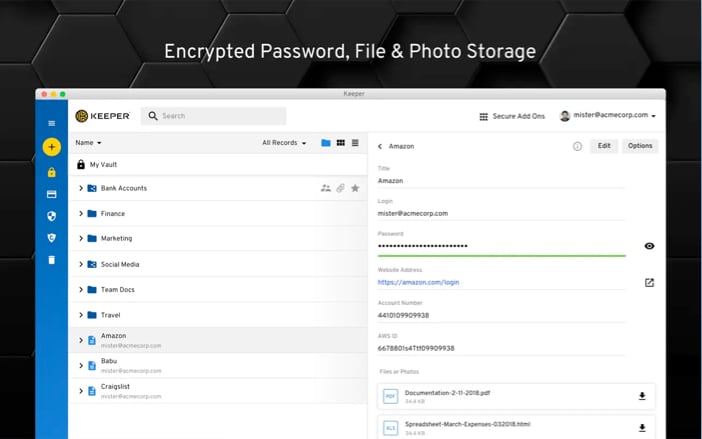Open the Payment Cards sidebar icon
This screenshot has height=439, width=702.
(51, 194)
